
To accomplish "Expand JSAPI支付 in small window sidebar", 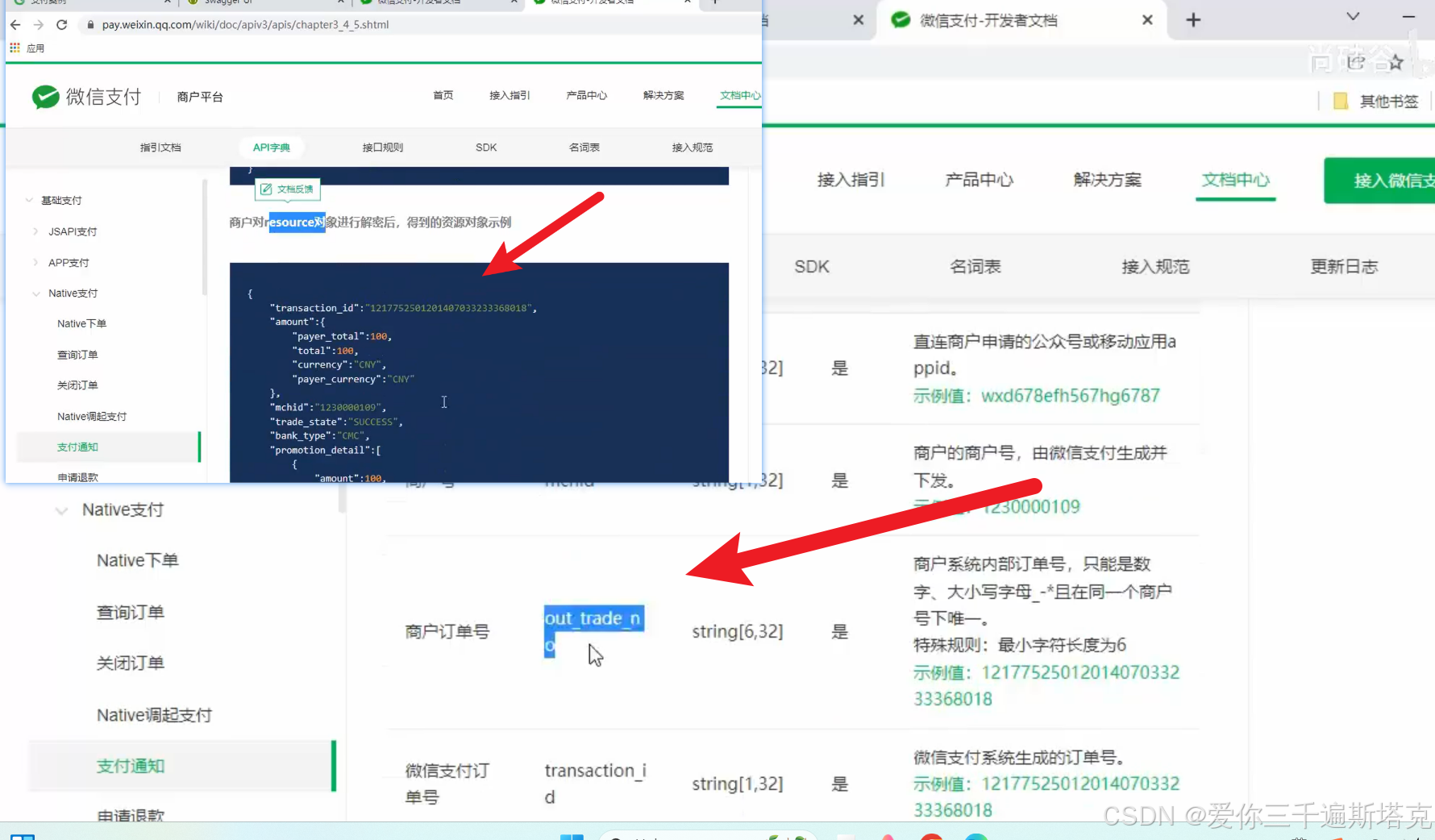I will (x=35, y=231).
